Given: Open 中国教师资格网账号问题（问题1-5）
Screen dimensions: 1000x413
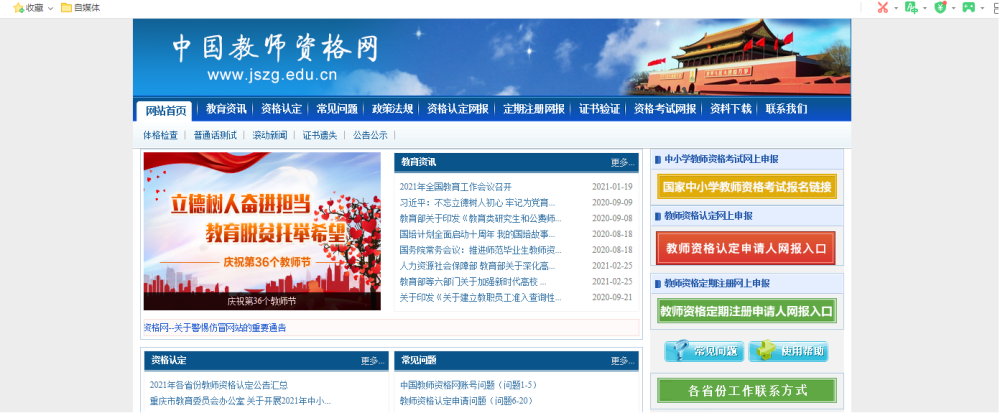Looking at the screenshot, I should [x=468, y=385].
